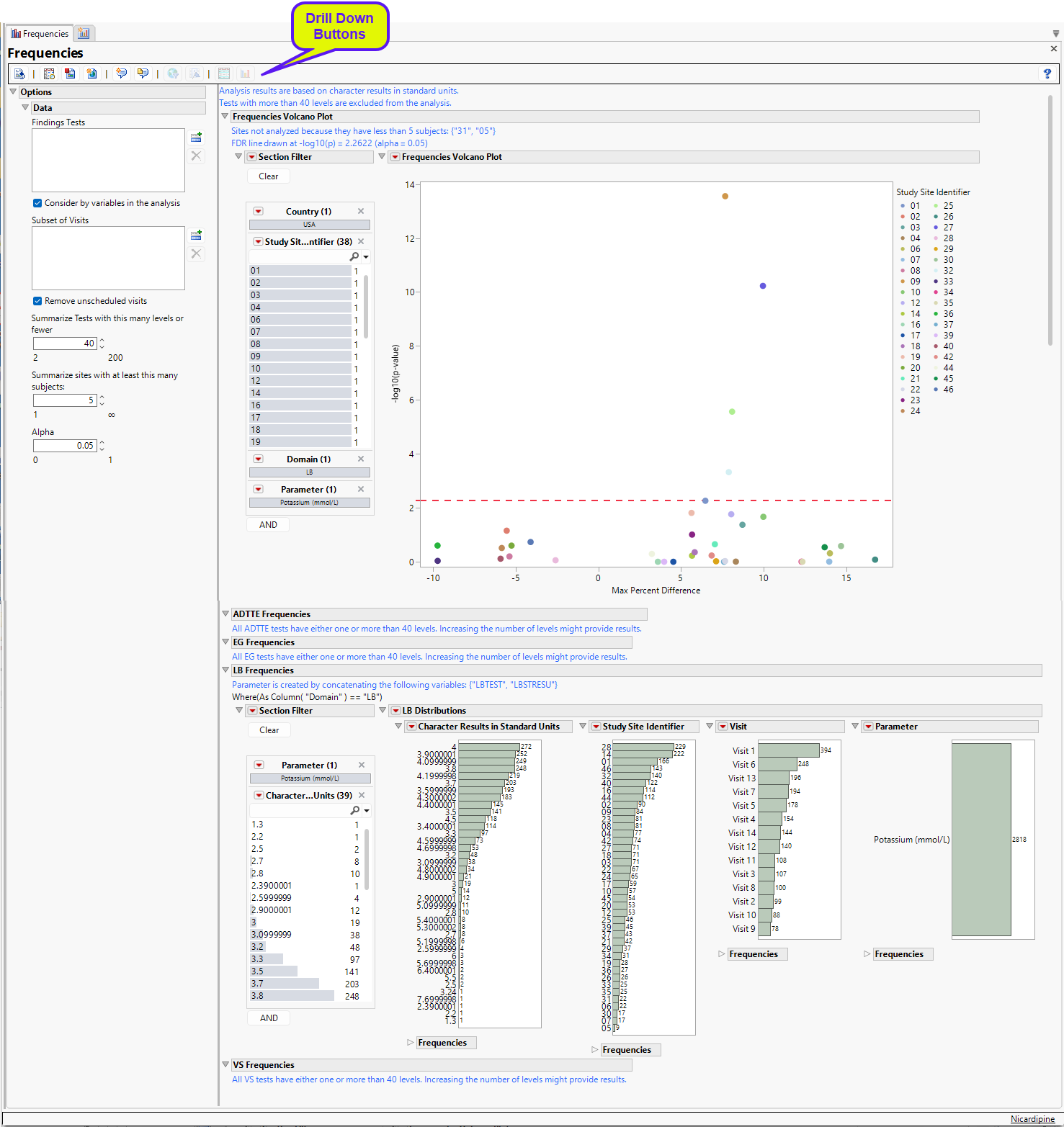The image size is (1064, 1127).
Task: Click the first icon in the Frequencies toolbar
Action: (x=19, y=73)
